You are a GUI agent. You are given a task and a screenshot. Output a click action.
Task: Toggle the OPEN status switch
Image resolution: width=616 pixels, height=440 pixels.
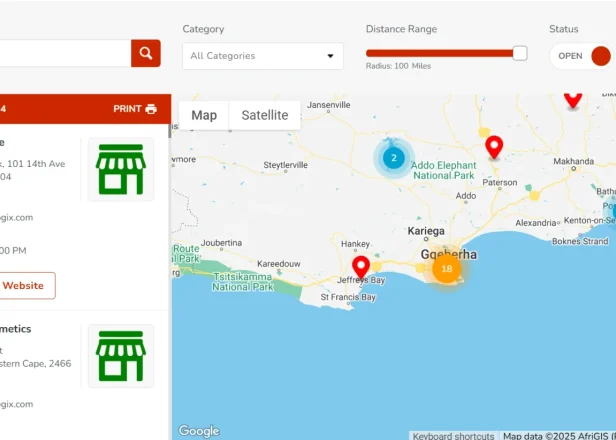coord(581,56)
